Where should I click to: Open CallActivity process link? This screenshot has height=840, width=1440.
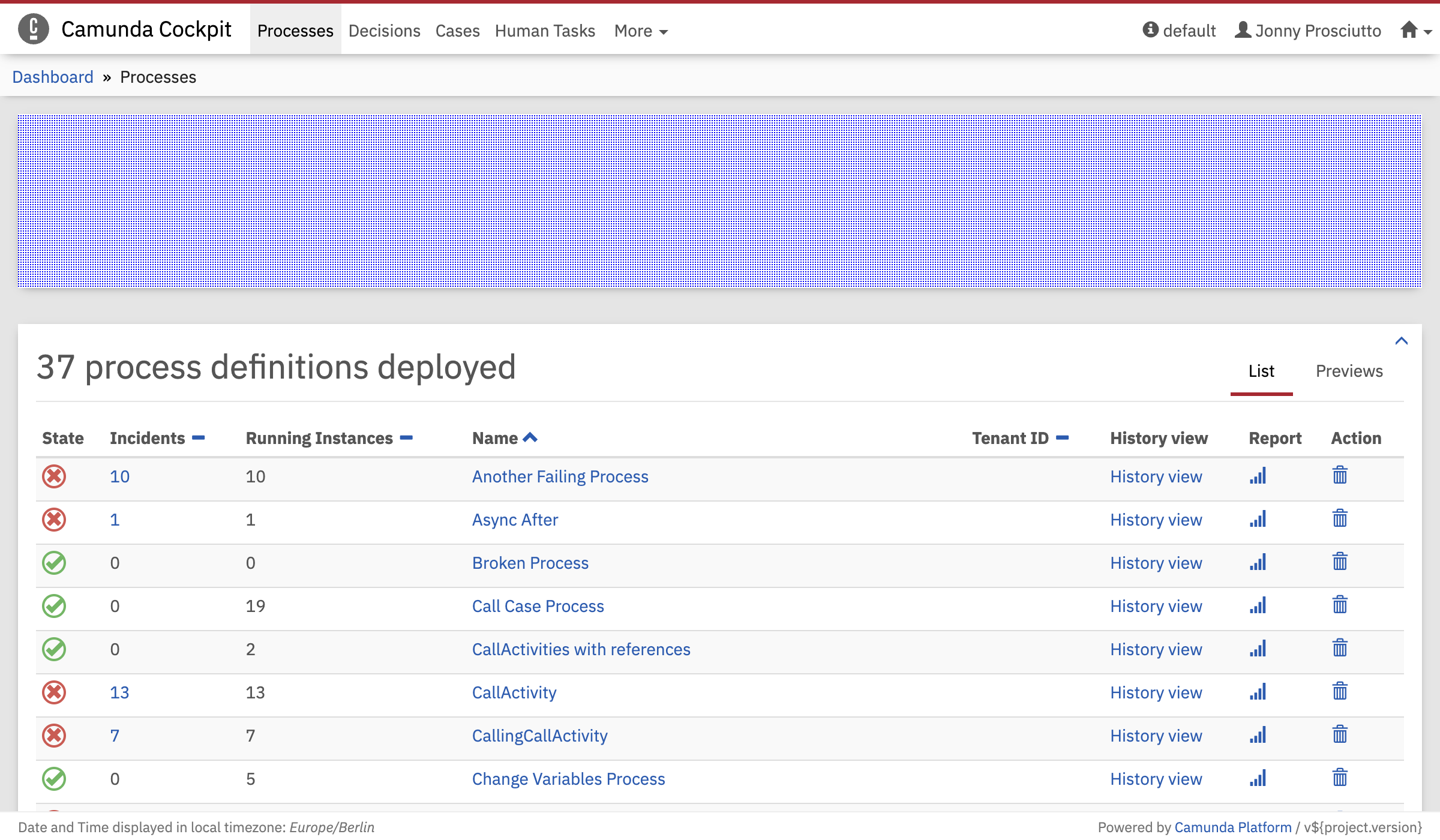(514, 692)
